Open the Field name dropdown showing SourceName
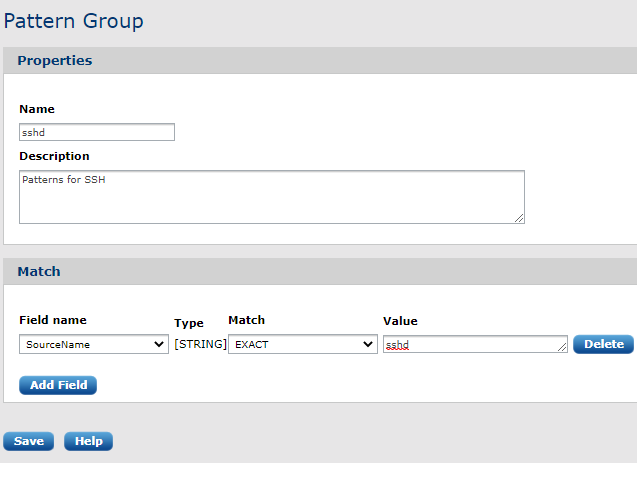This screenshot has width=637, height=481. tap(93, 344)
